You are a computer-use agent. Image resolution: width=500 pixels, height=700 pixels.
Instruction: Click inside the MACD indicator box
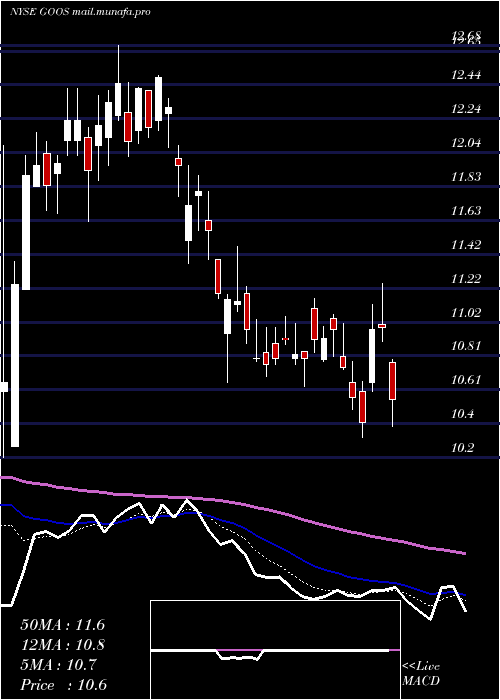coord(275,650)
